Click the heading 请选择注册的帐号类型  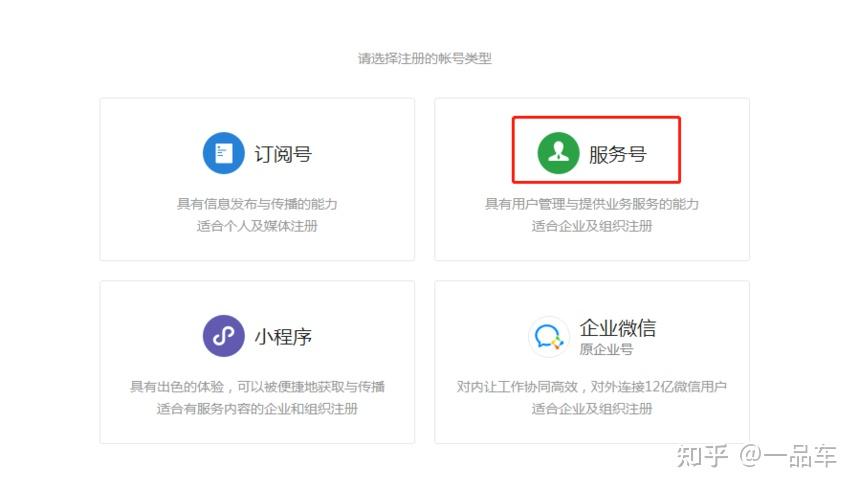425,58
